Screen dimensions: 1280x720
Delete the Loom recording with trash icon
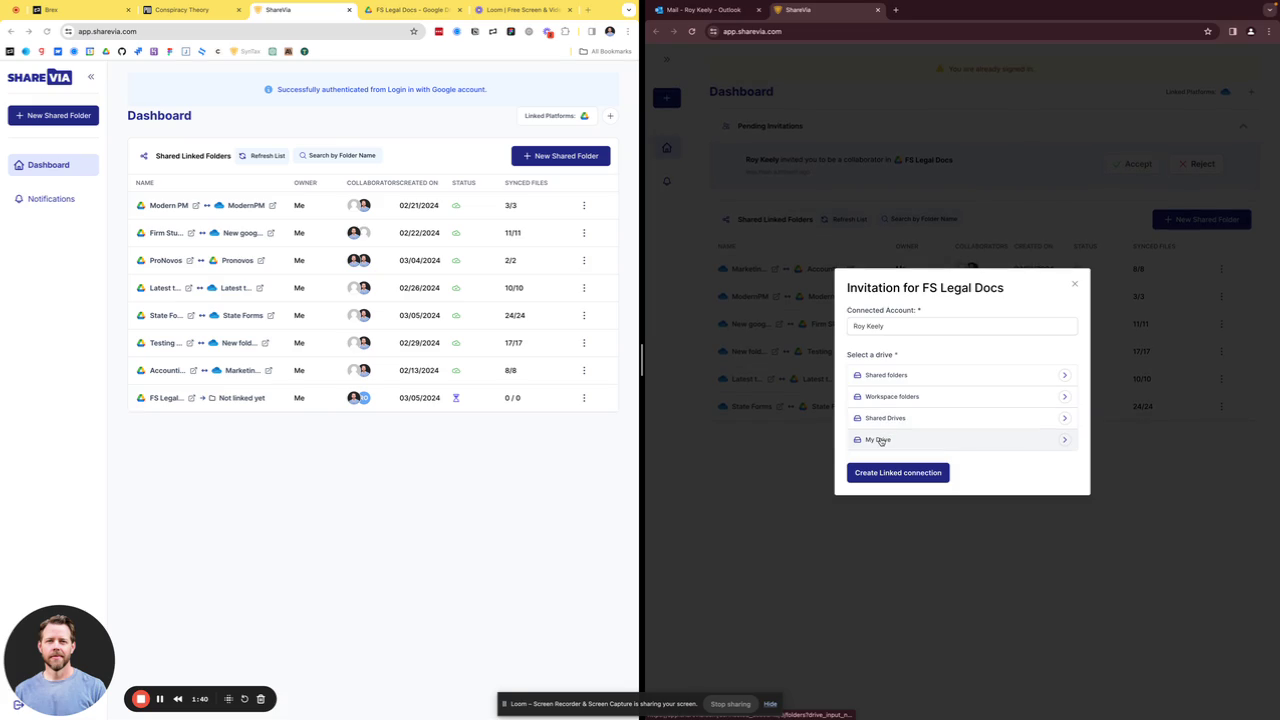[261, 699]
